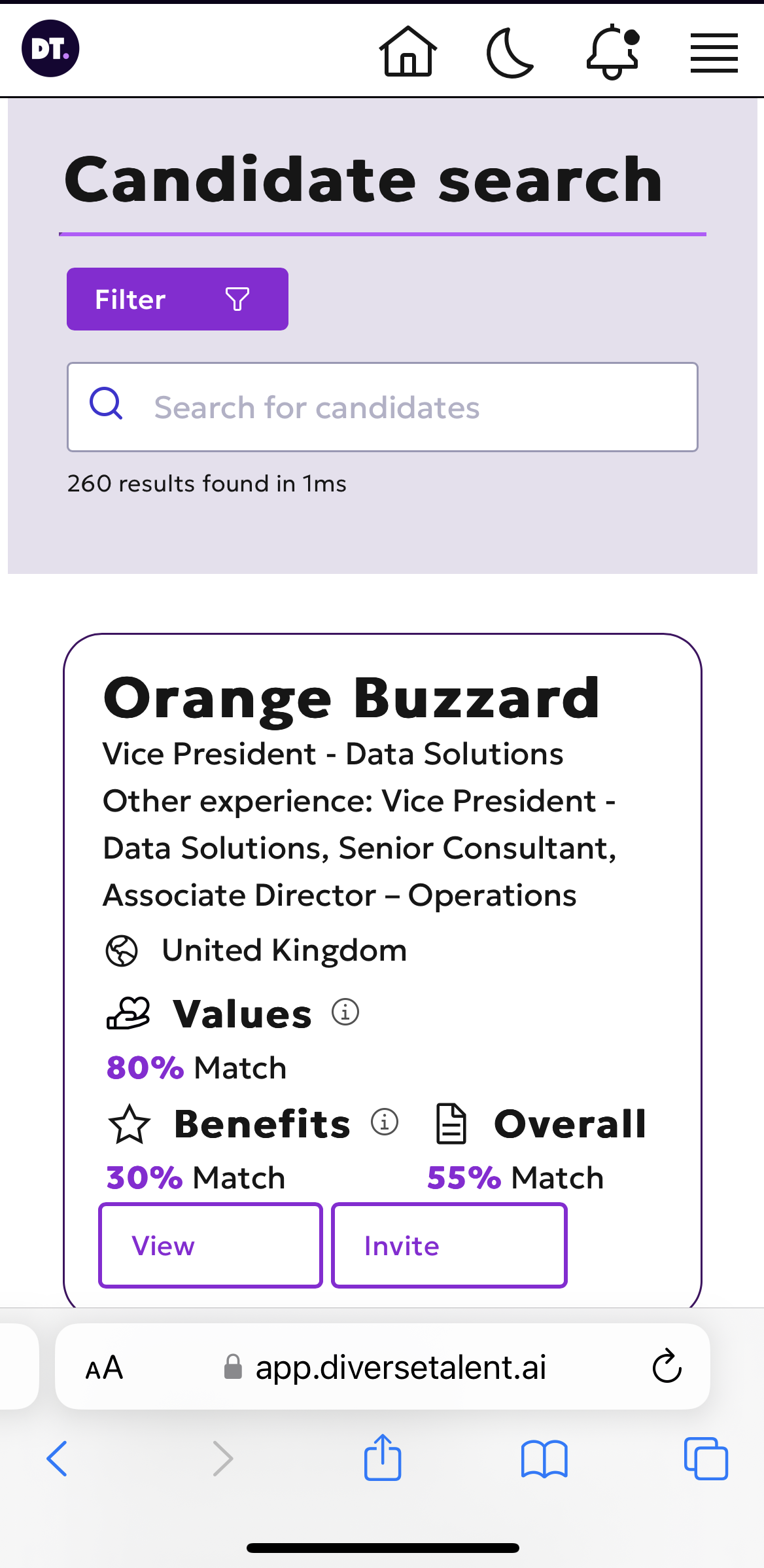This screenshot has height=1568, width=764.
Task: Show info about Values match
Action: (345, 1012)
